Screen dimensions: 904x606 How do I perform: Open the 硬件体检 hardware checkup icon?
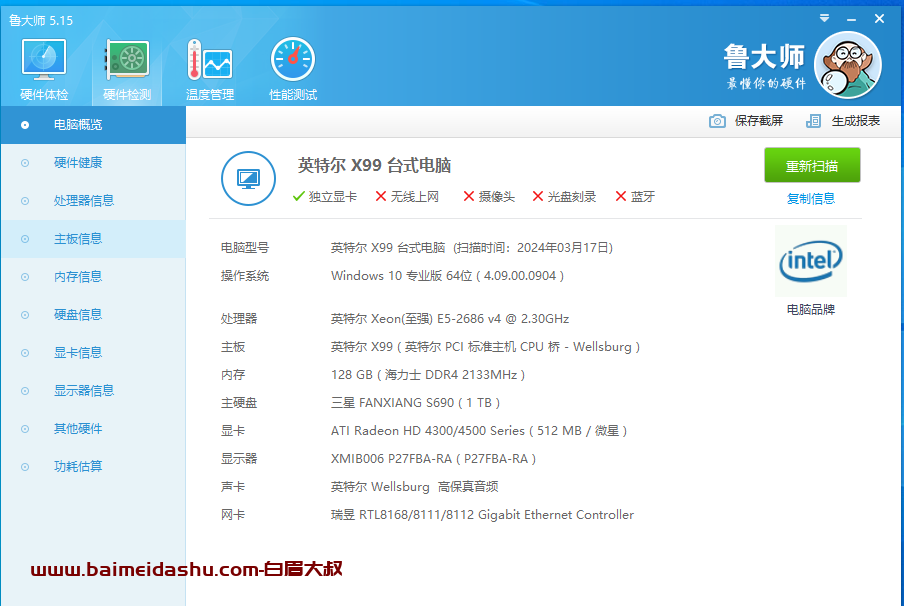coord(44,70)
